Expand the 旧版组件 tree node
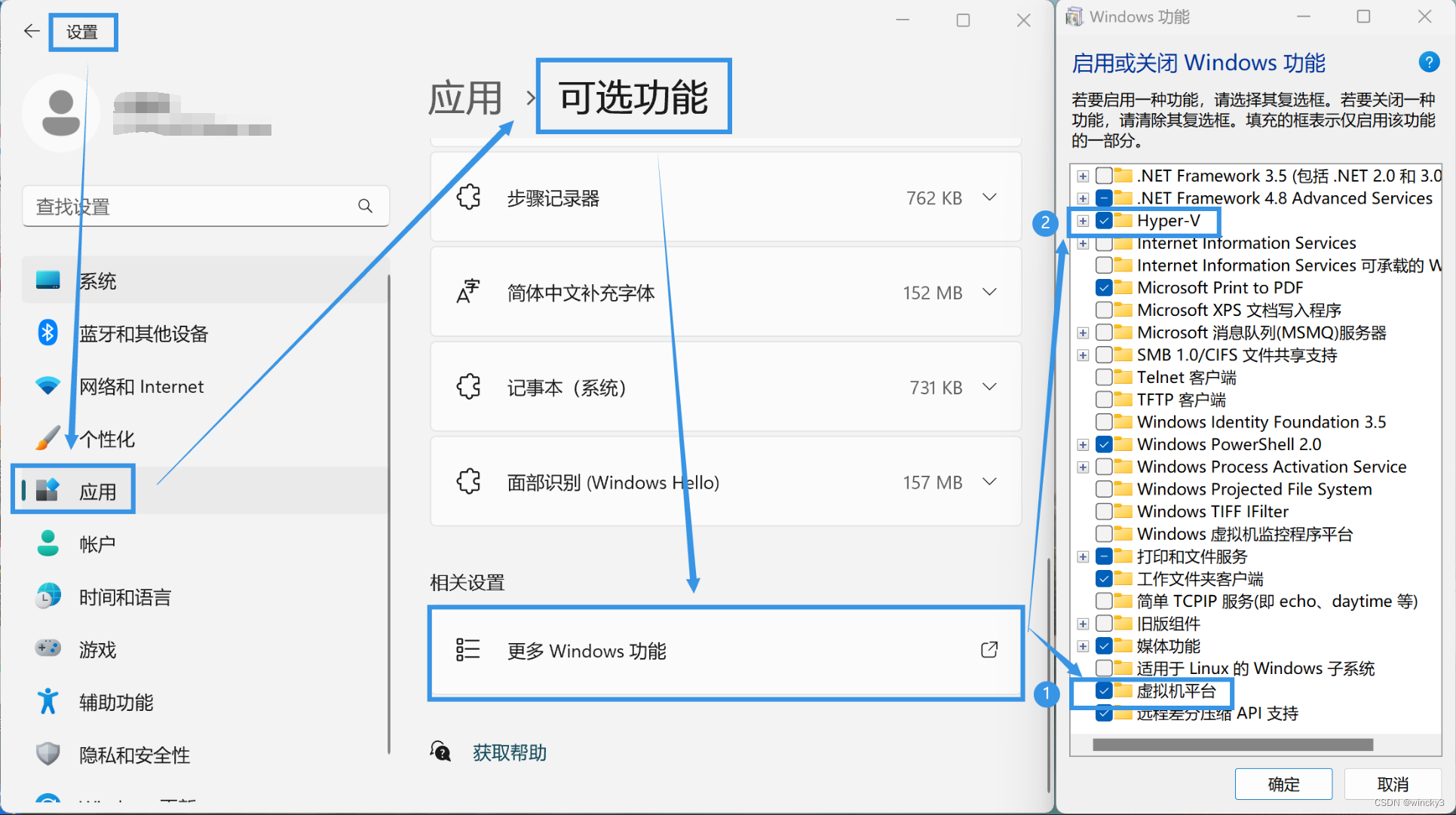The width and height of the screenshot is (1456, 815). [1083, 624]
